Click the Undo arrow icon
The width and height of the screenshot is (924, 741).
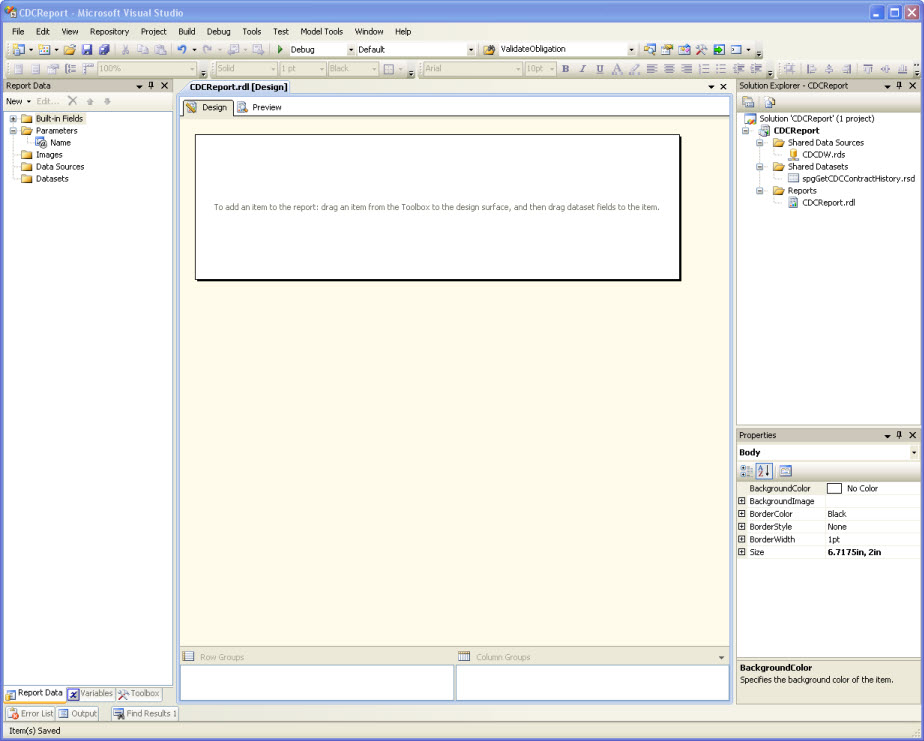coord(182,50)
